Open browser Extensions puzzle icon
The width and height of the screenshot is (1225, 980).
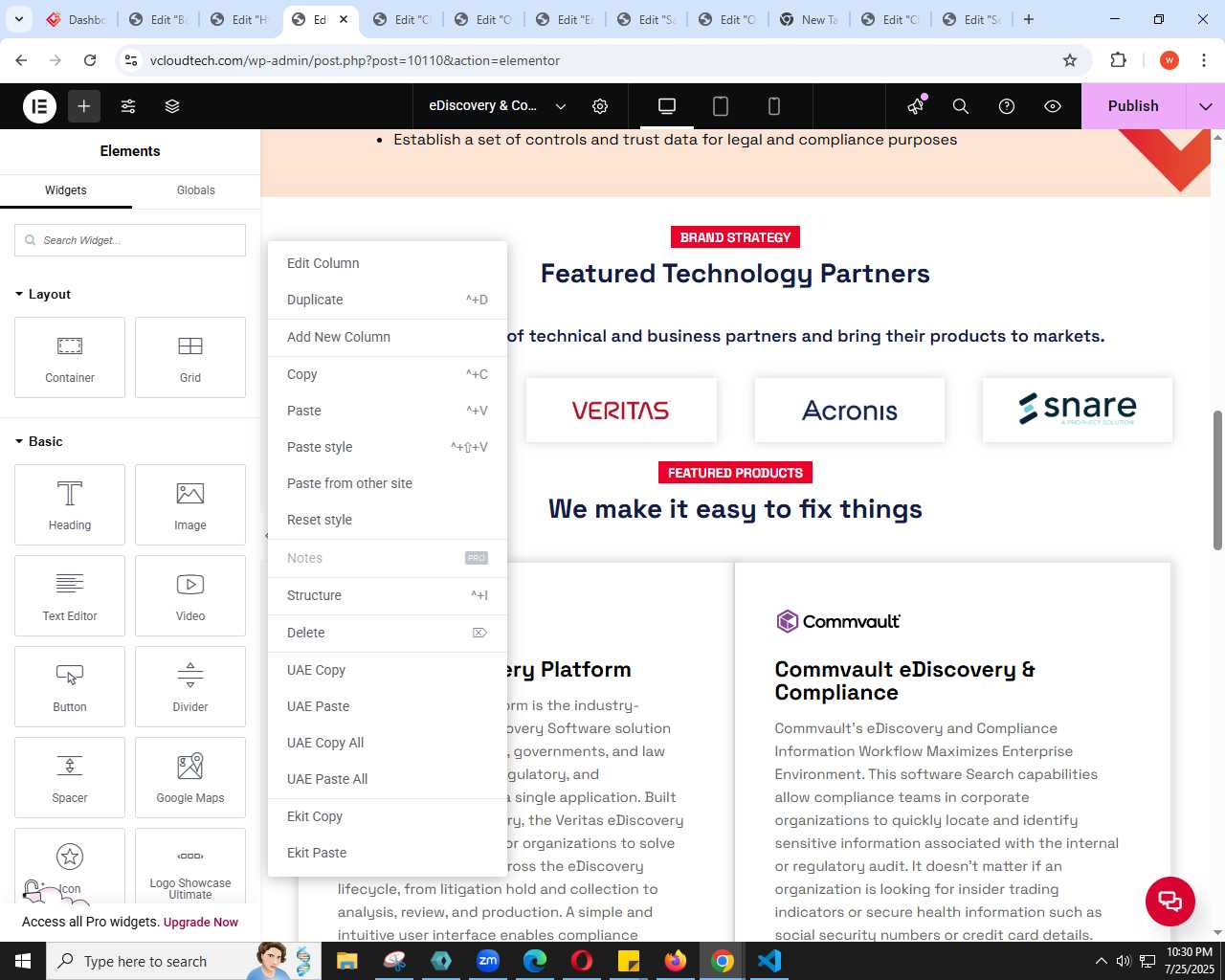pos(1119,60)
